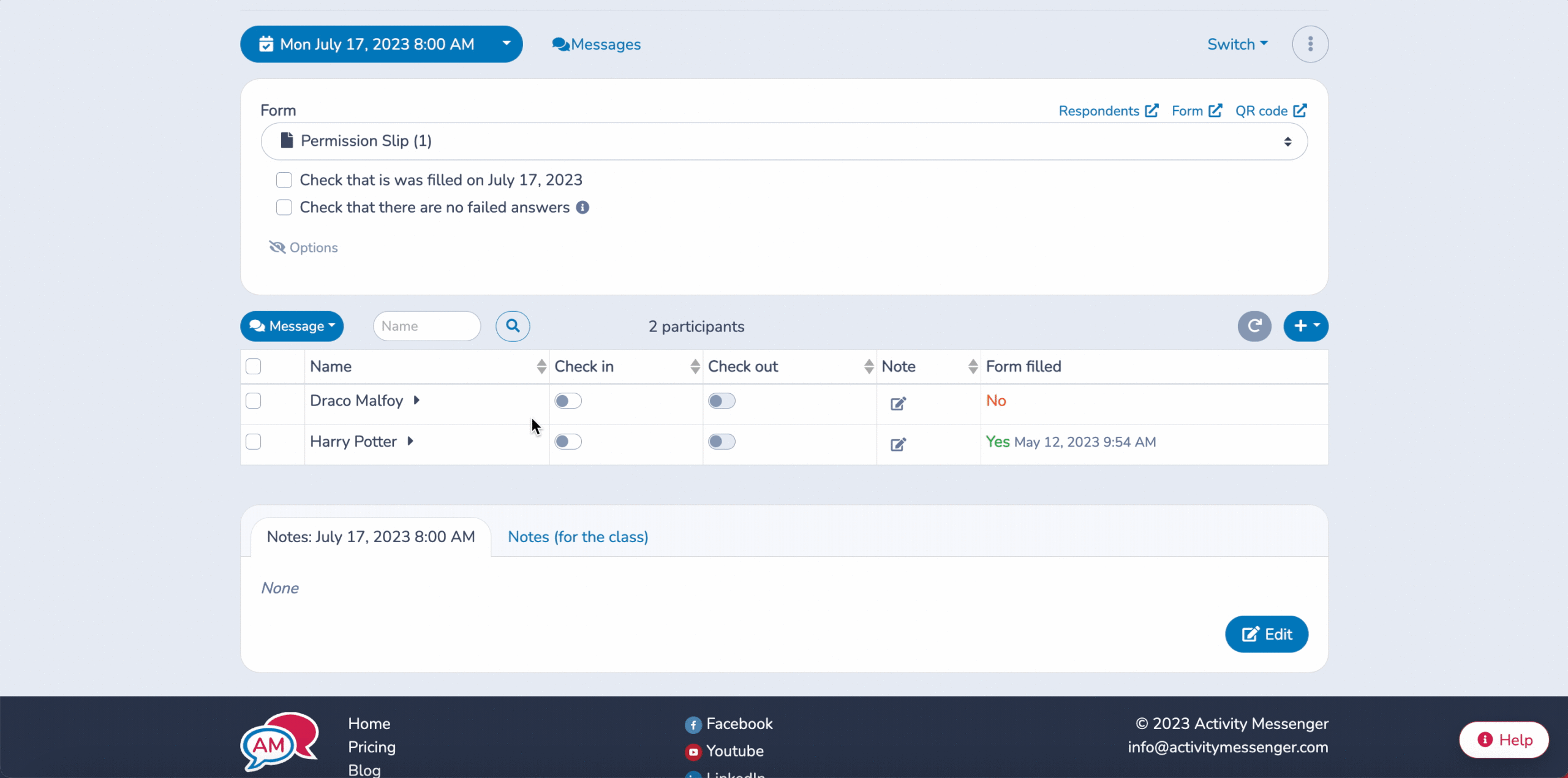This screenshot has width=1568, height=778.
Task: Select the Notes July 17 tab
Action: [371, 537]
